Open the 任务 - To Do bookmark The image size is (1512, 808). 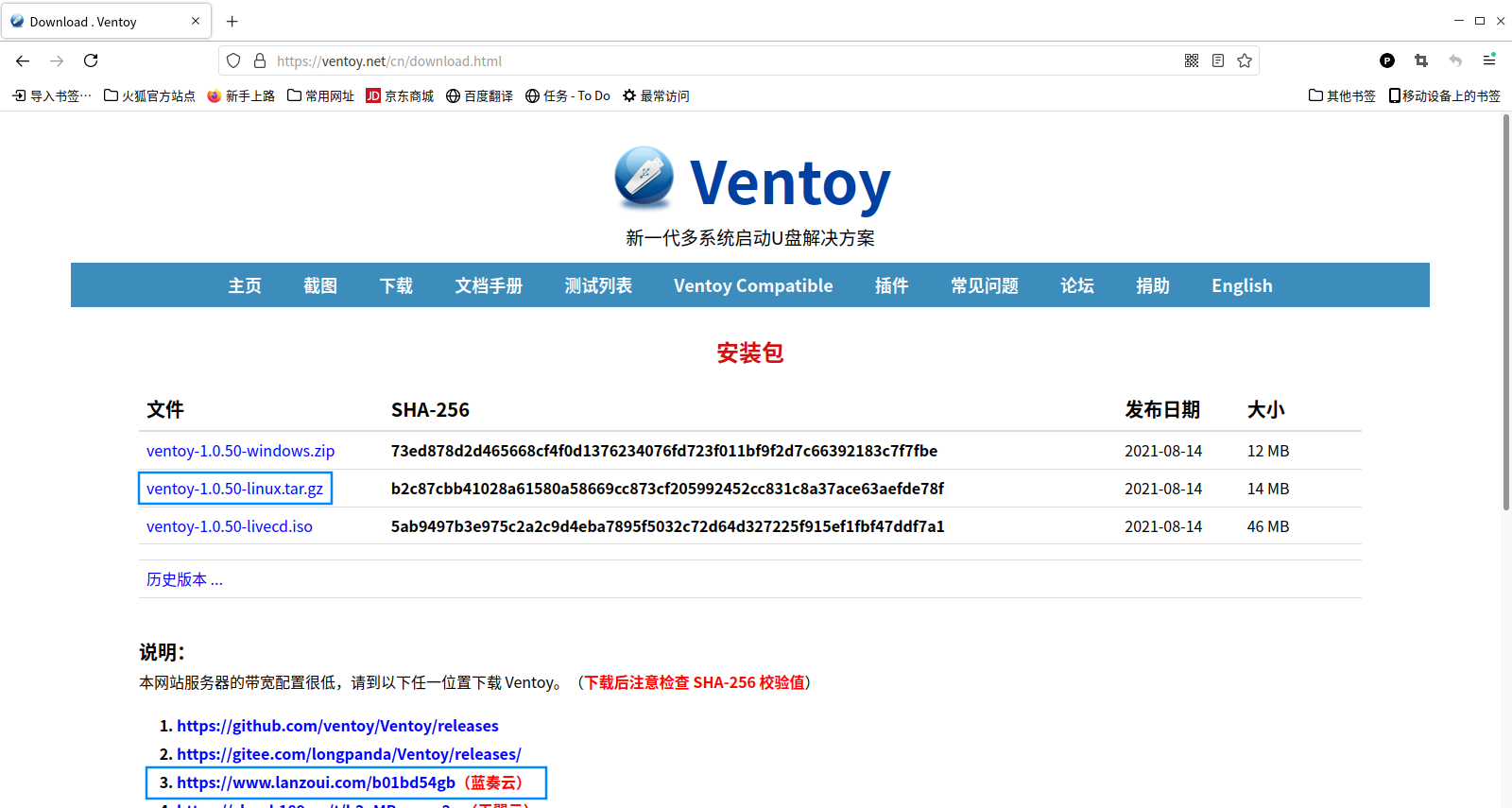pos(568,95)
